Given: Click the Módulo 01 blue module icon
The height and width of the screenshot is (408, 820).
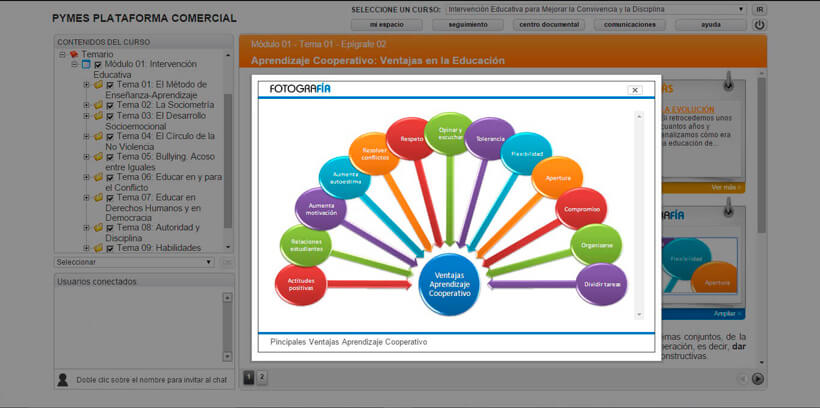Looking at the screenshot, I should (86, 64).
